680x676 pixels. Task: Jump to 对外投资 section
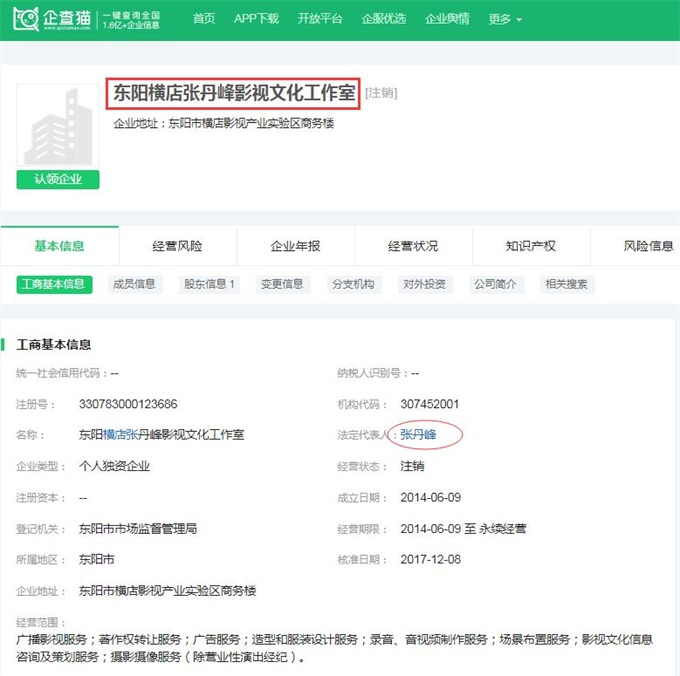425,284
